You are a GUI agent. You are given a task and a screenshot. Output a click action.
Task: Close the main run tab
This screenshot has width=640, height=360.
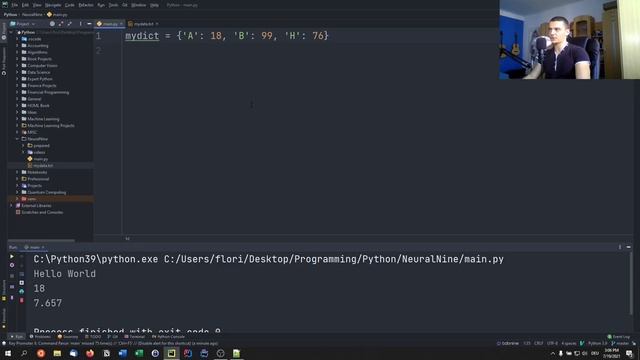[x=43, y=247]
